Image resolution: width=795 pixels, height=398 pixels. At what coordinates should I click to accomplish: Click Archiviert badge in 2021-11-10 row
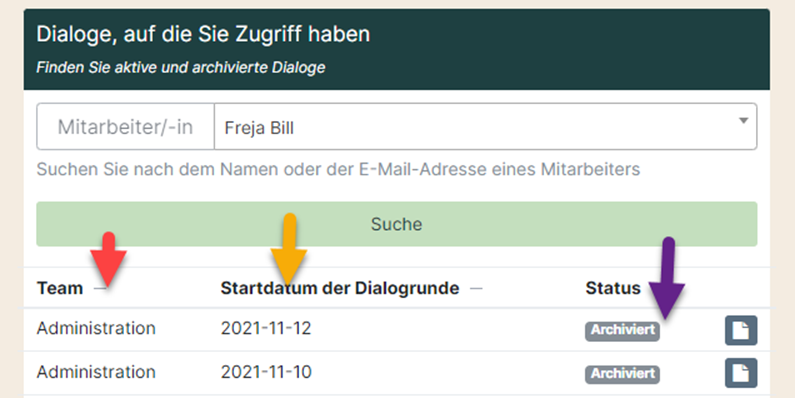[x=623, y=374]
